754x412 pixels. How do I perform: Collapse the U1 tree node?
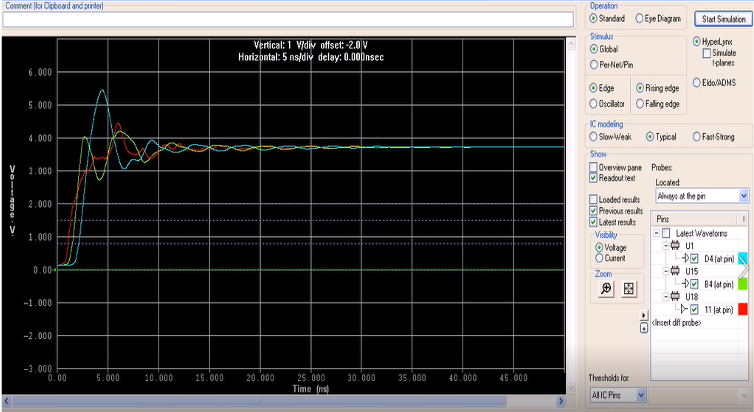[x=666, y=246]
